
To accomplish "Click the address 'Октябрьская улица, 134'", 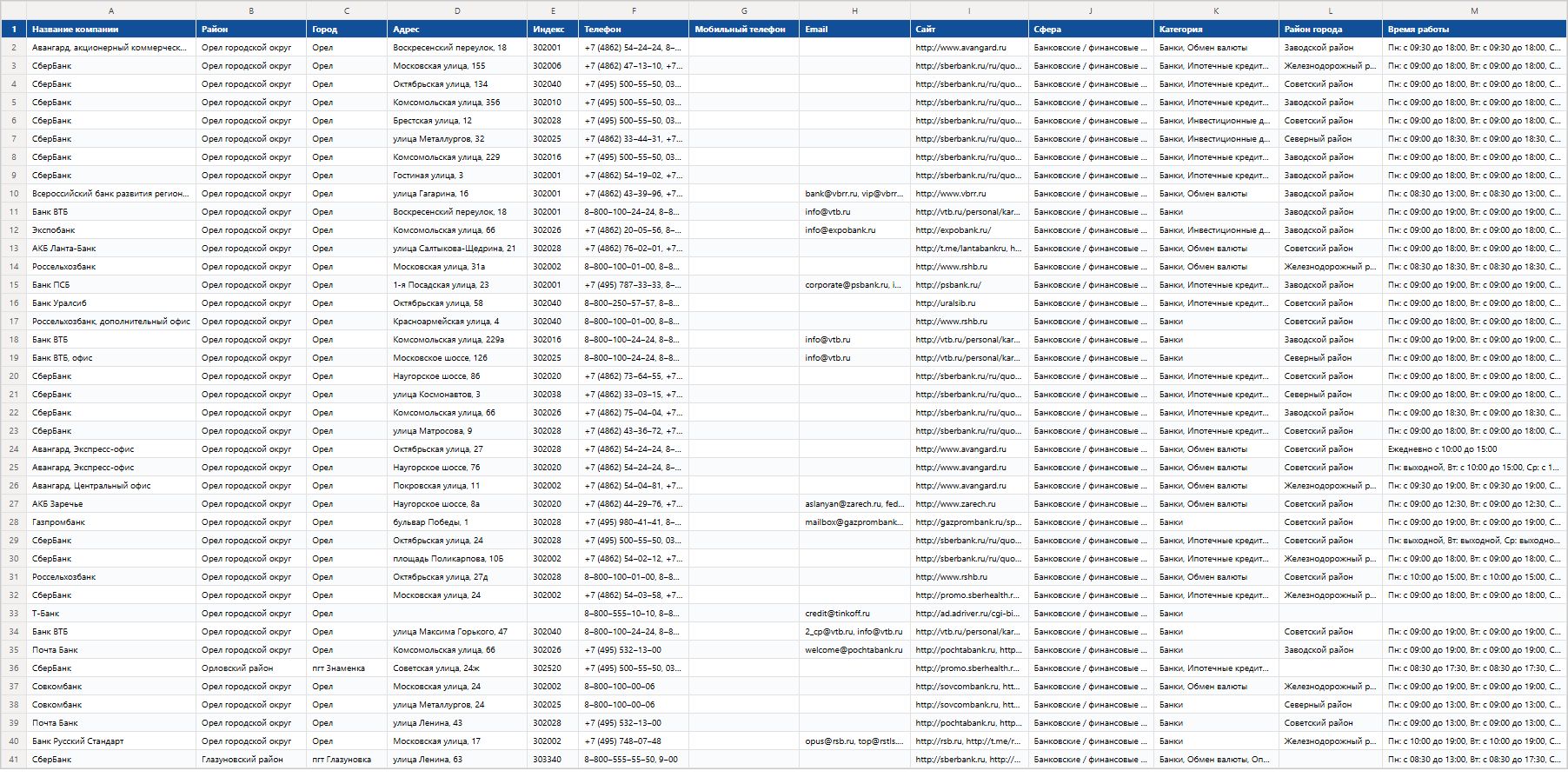I will click(457, 84).
